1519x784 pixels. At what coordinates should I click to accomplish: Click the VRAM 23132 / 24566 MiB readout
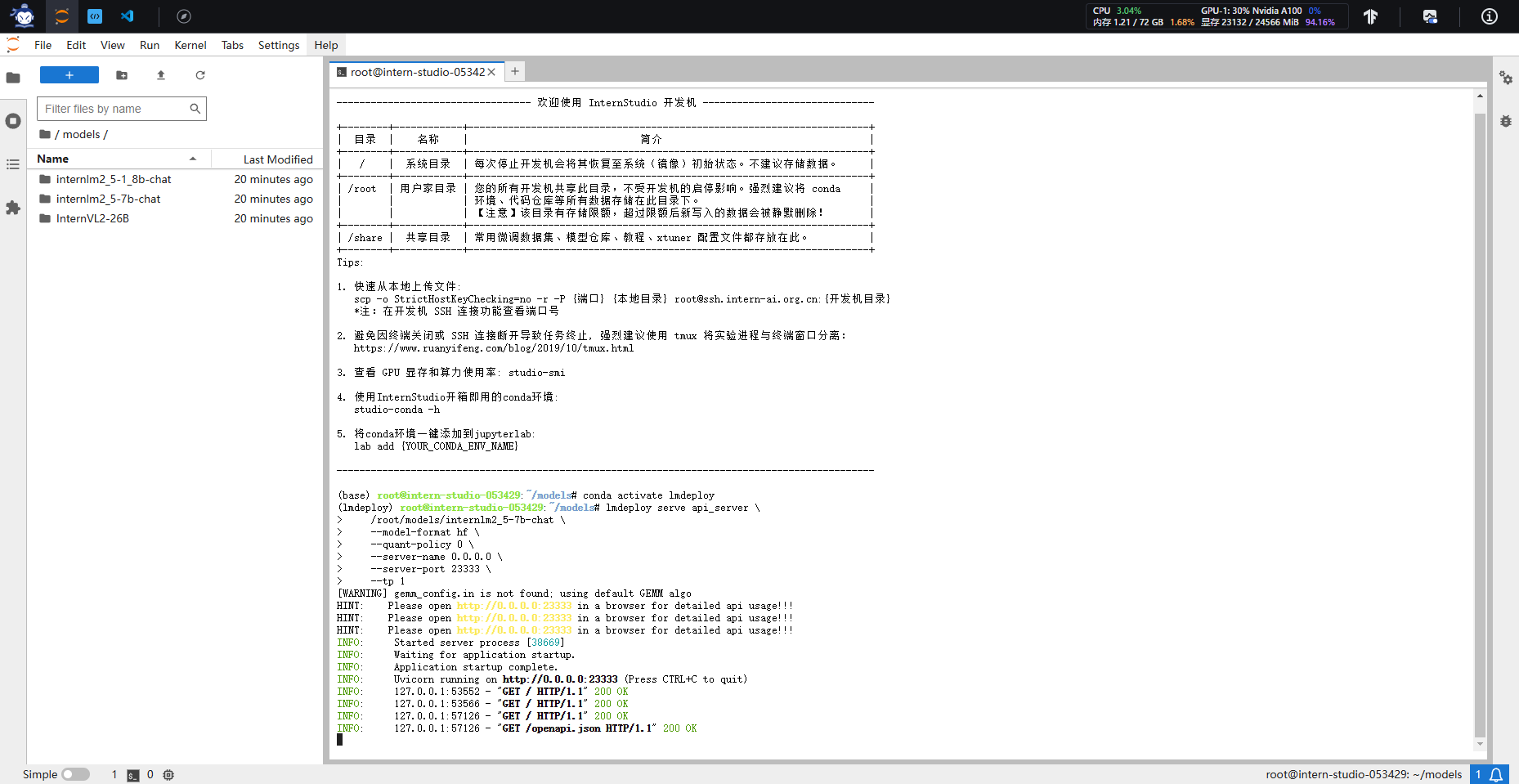[1267, 22]
